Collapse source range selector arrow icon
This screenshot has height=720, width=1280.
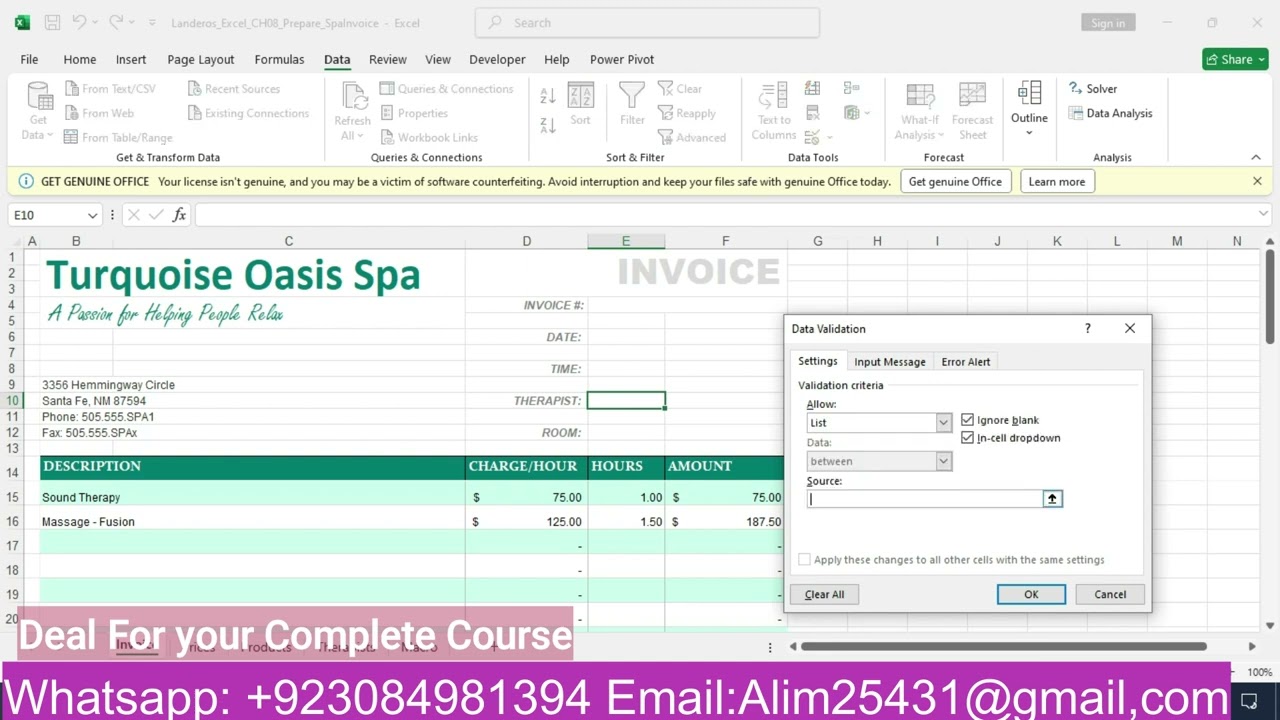pos(1052,499)
